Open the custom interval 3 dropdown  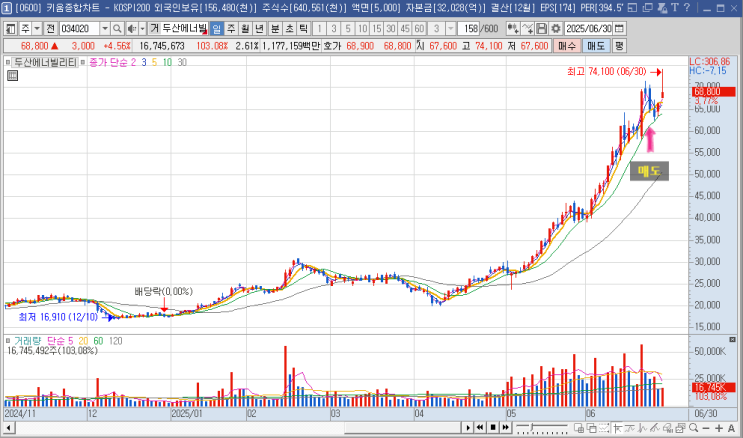451,29
